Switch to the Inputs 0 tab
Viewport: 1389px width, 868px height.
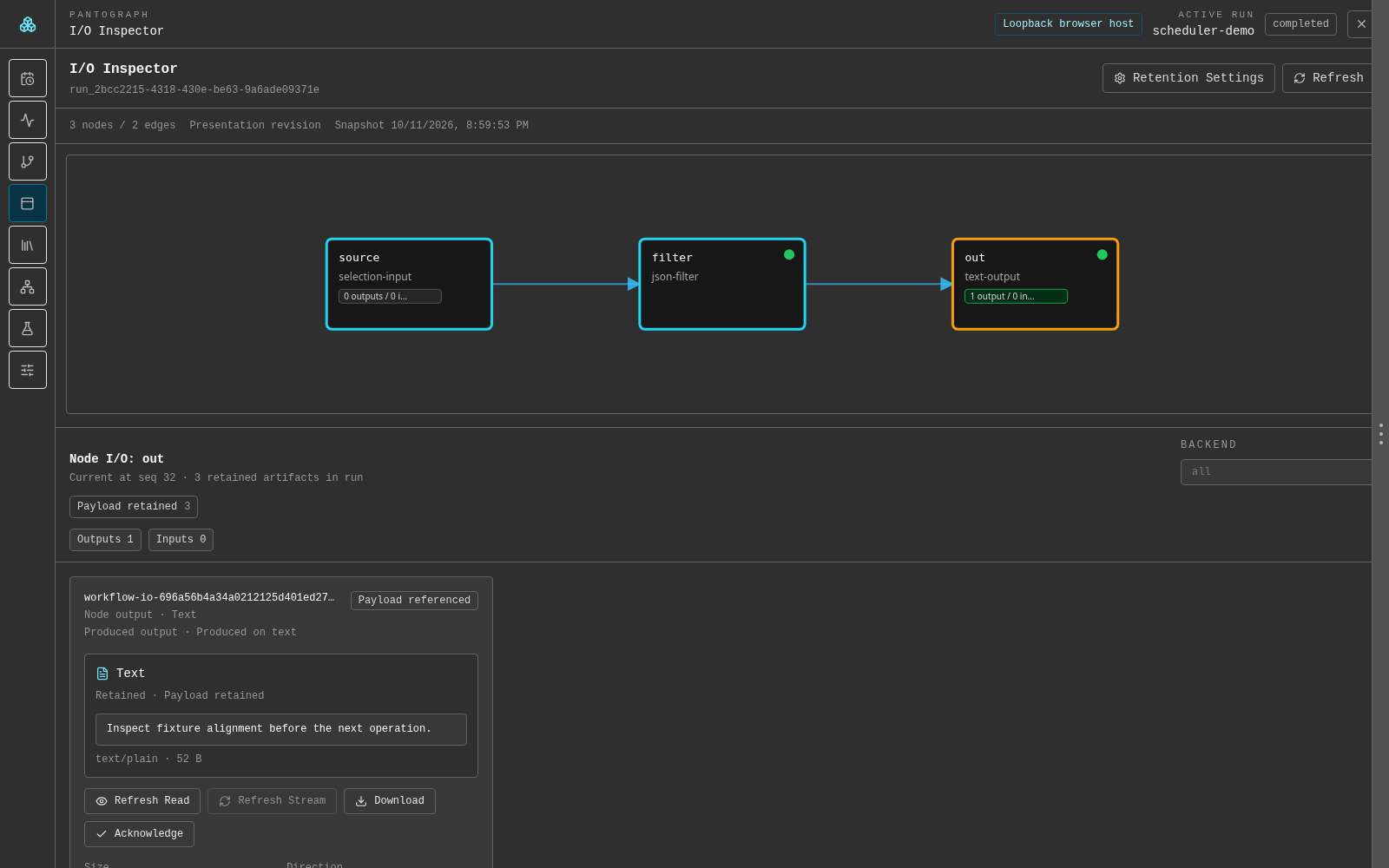(x=181, y=540)
